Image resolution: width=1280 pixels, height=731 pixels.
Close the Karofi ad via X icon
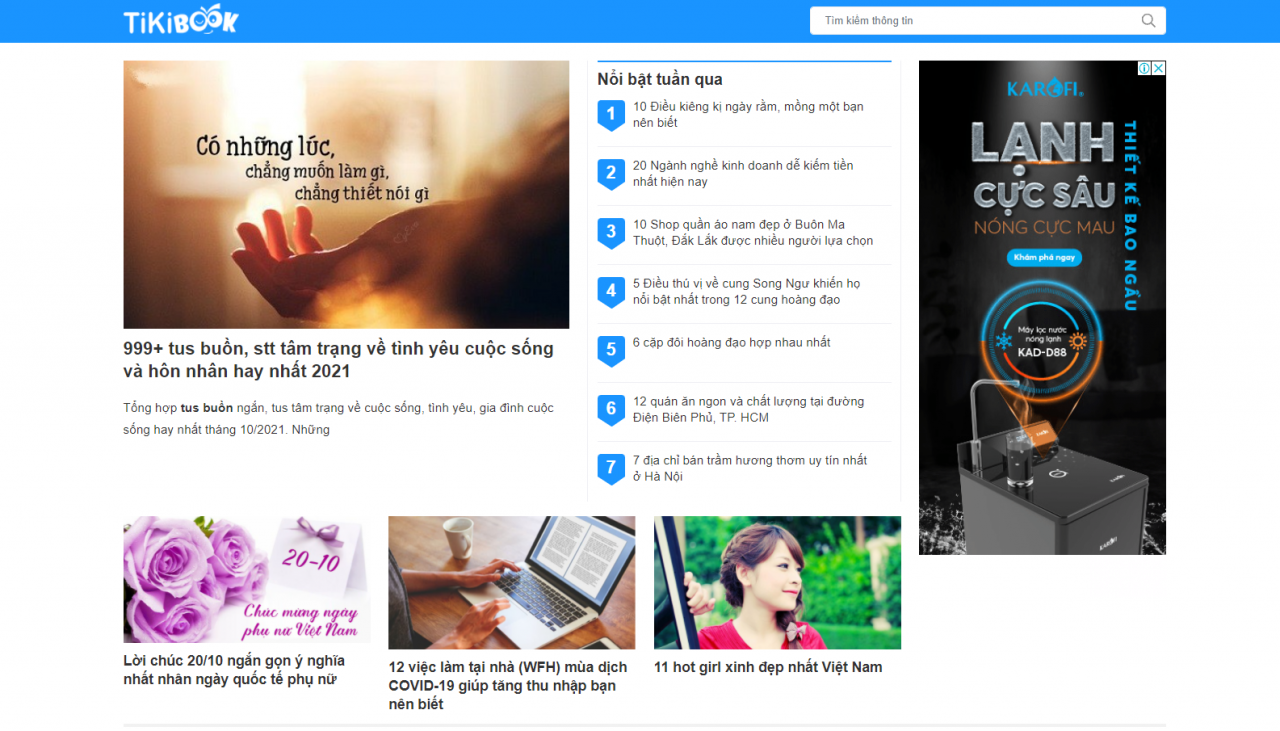point(1158,68)
